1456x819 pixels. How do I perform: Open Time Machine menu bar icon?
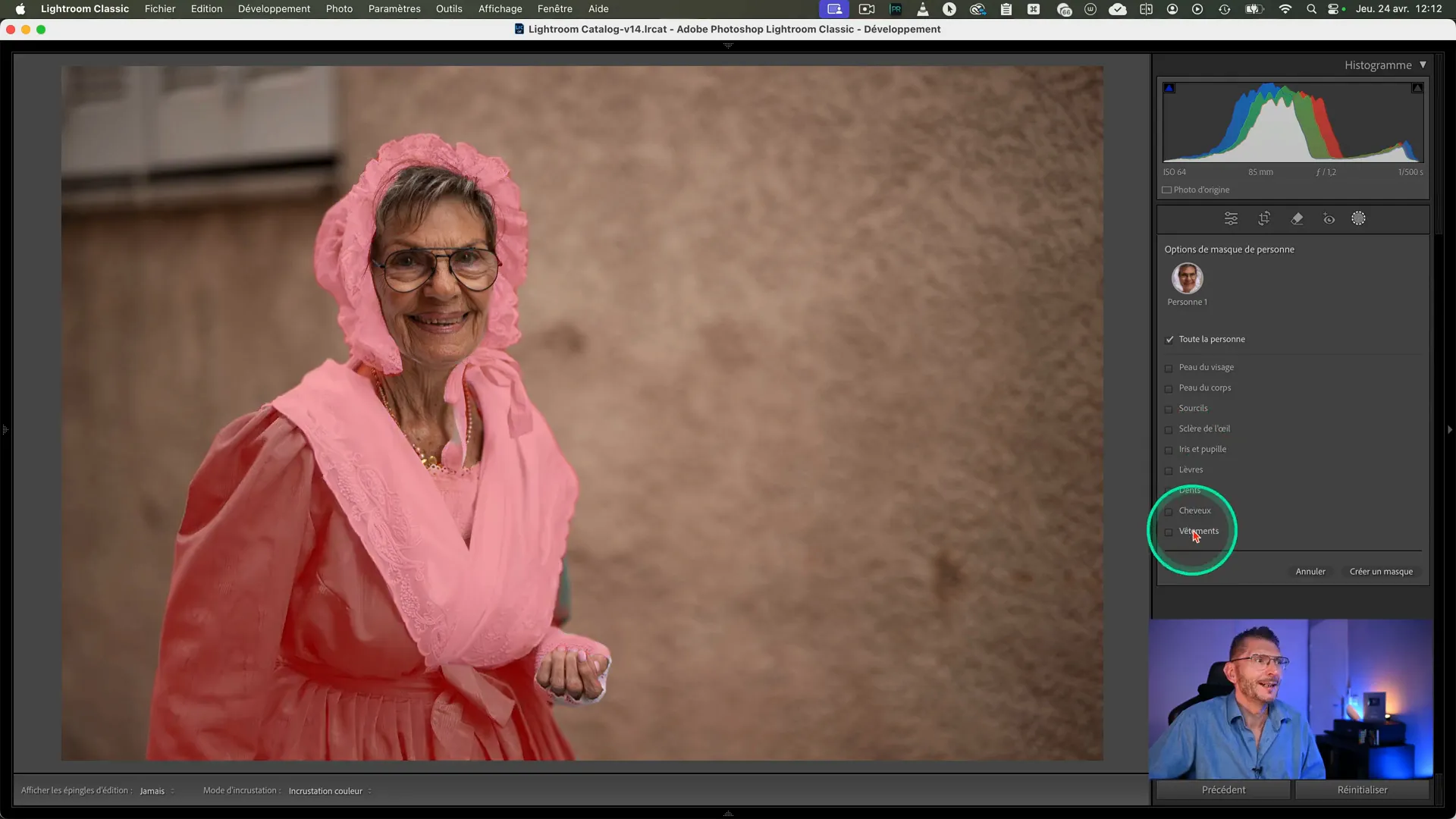click(1224, 9)
